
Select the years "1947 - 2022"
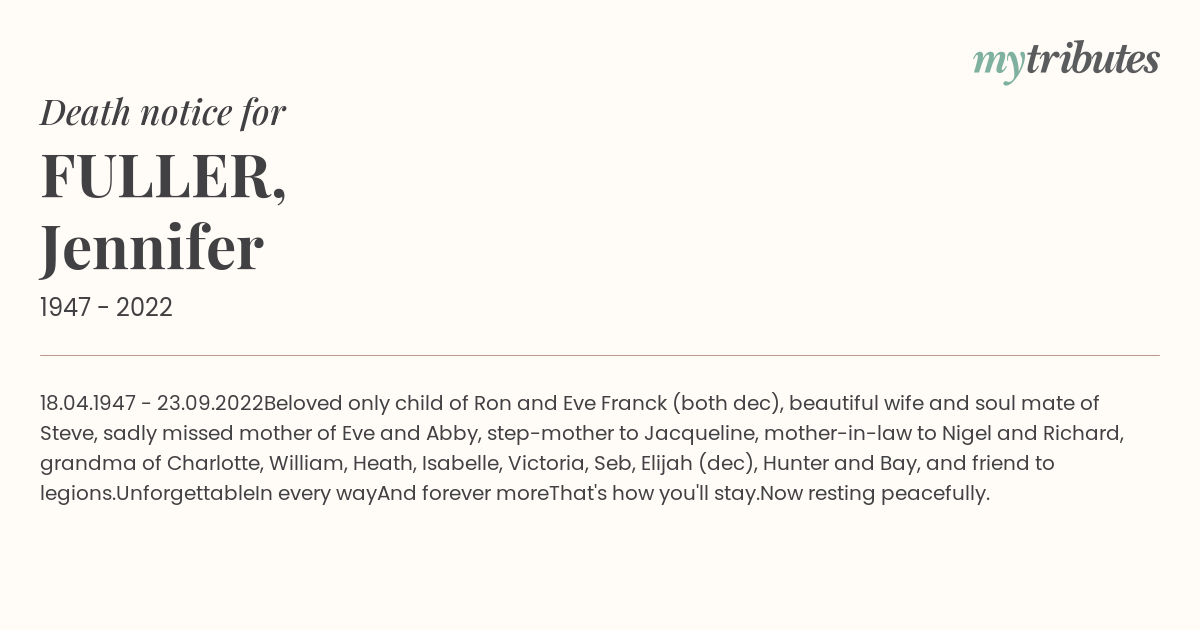[106, 307]
